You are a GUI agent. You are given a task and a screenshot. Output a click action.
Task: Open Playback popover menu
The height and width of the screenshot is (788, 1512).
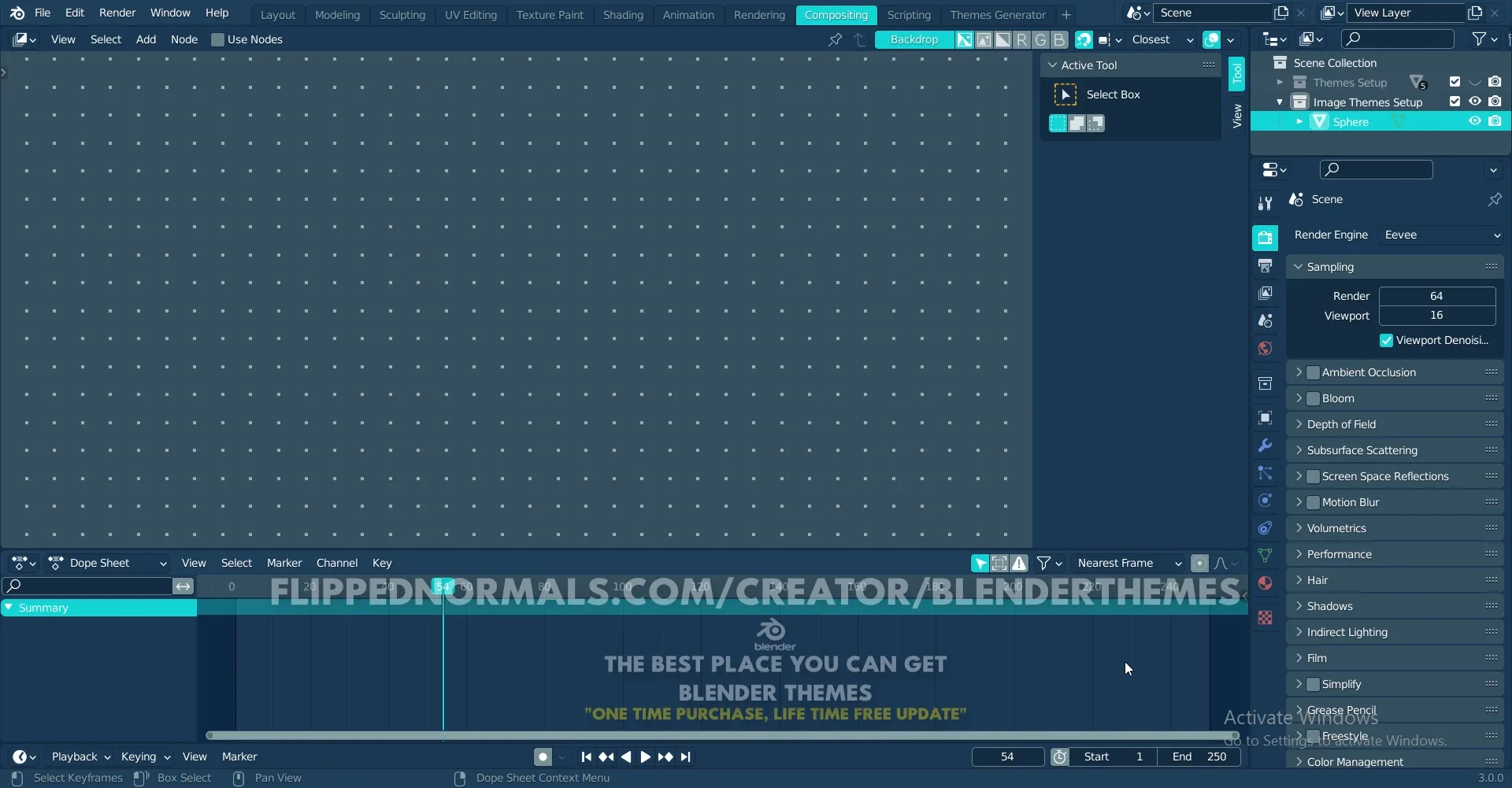80,757
